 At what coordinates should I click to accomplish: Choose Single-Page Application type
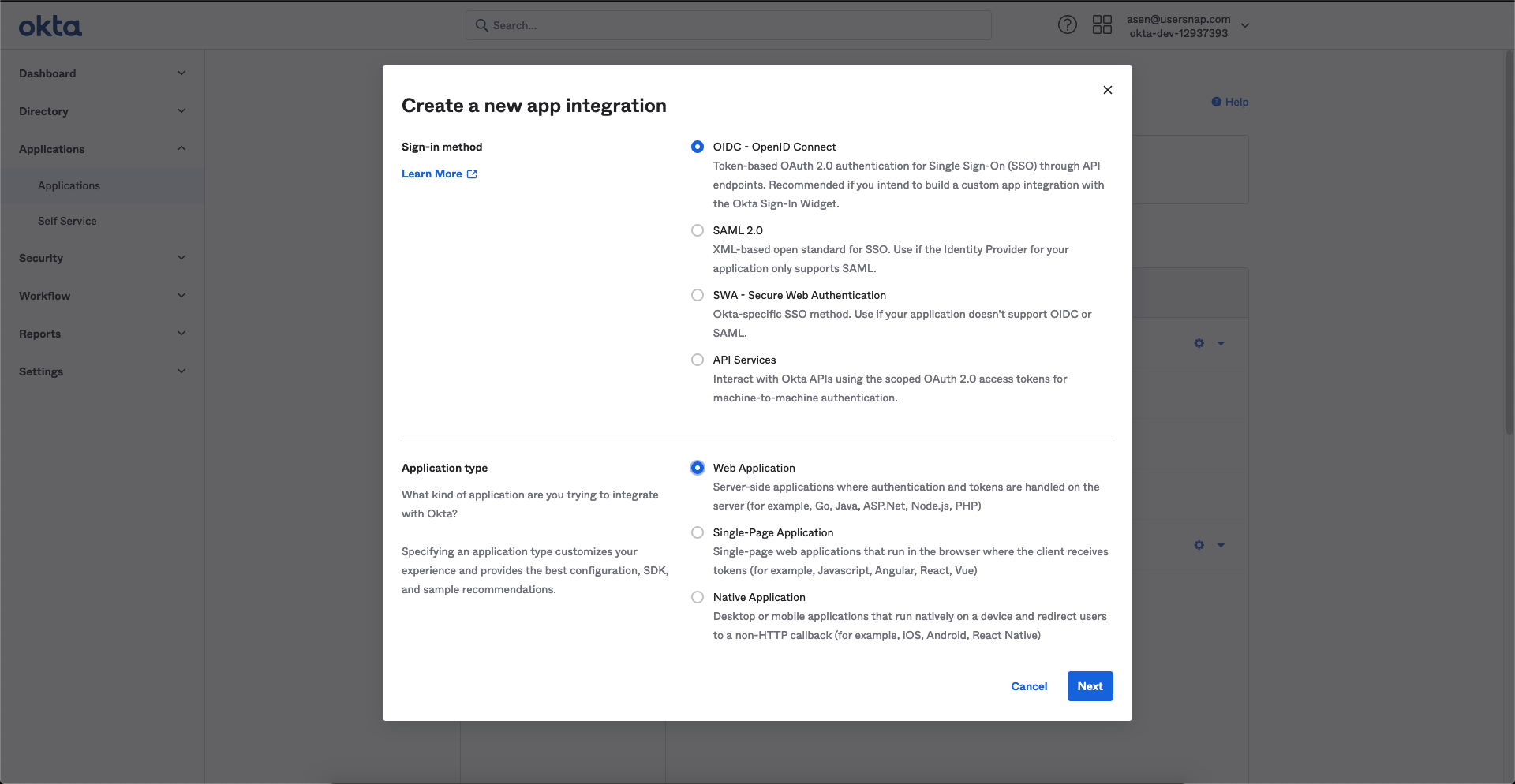tap(698, 532)
